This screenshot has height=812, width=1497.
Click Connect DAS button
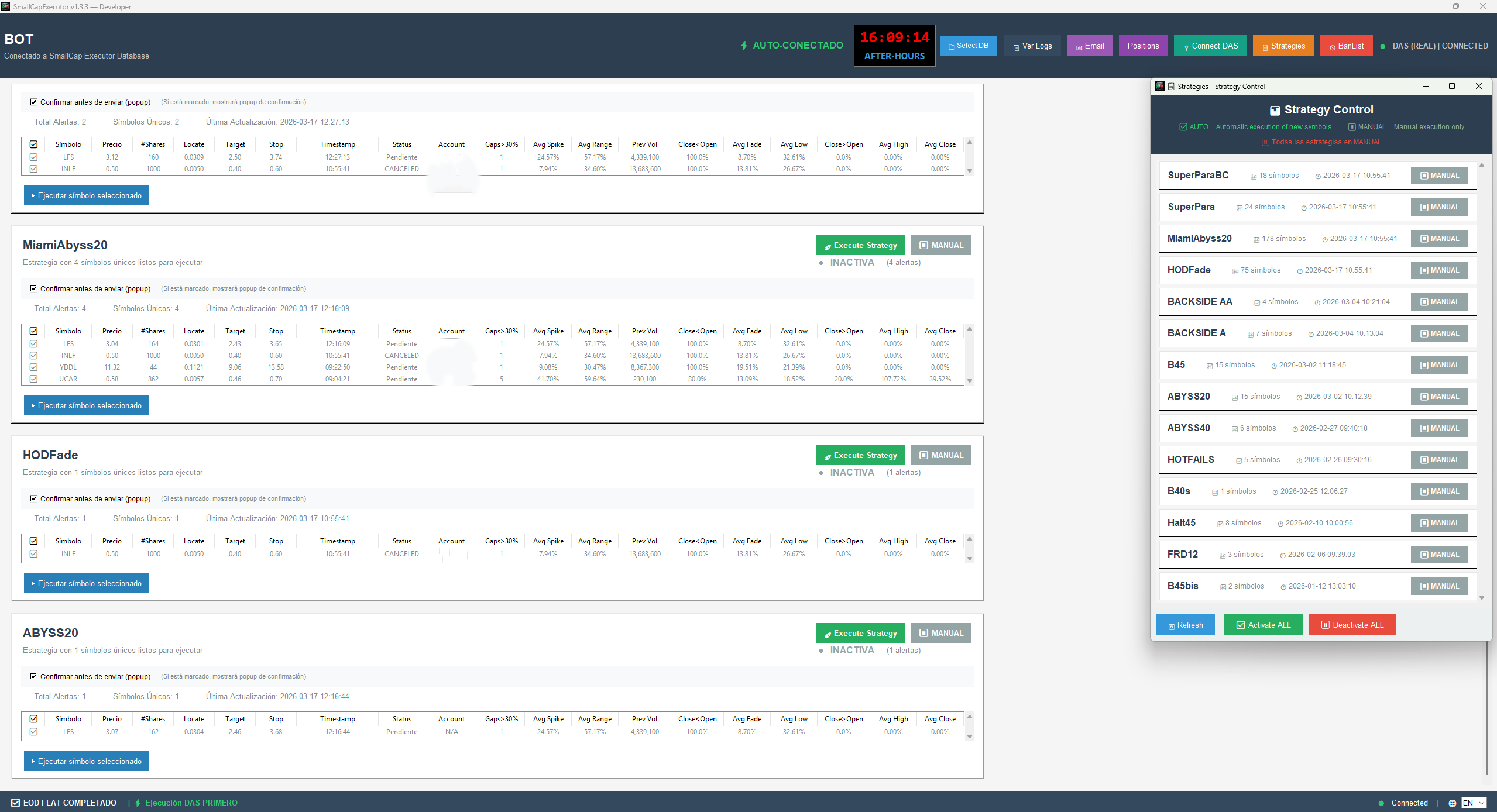pyautogui.click(x=1210, y=46)
